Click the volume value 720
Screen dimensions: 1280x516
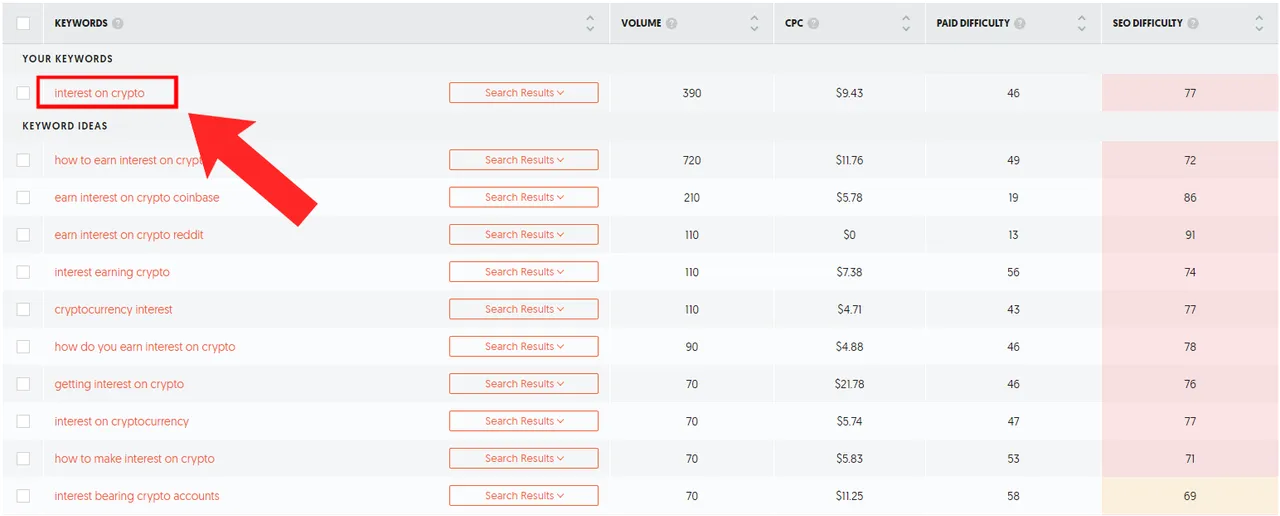pyautogui.click(x=692, y=160)
